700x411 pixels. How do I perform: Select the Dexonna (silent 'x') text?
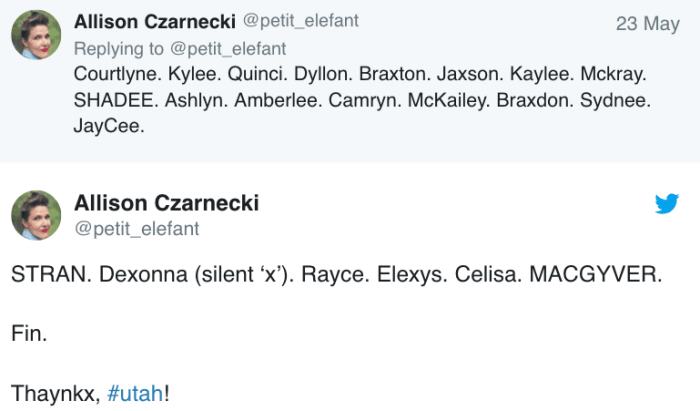point(196,275)
